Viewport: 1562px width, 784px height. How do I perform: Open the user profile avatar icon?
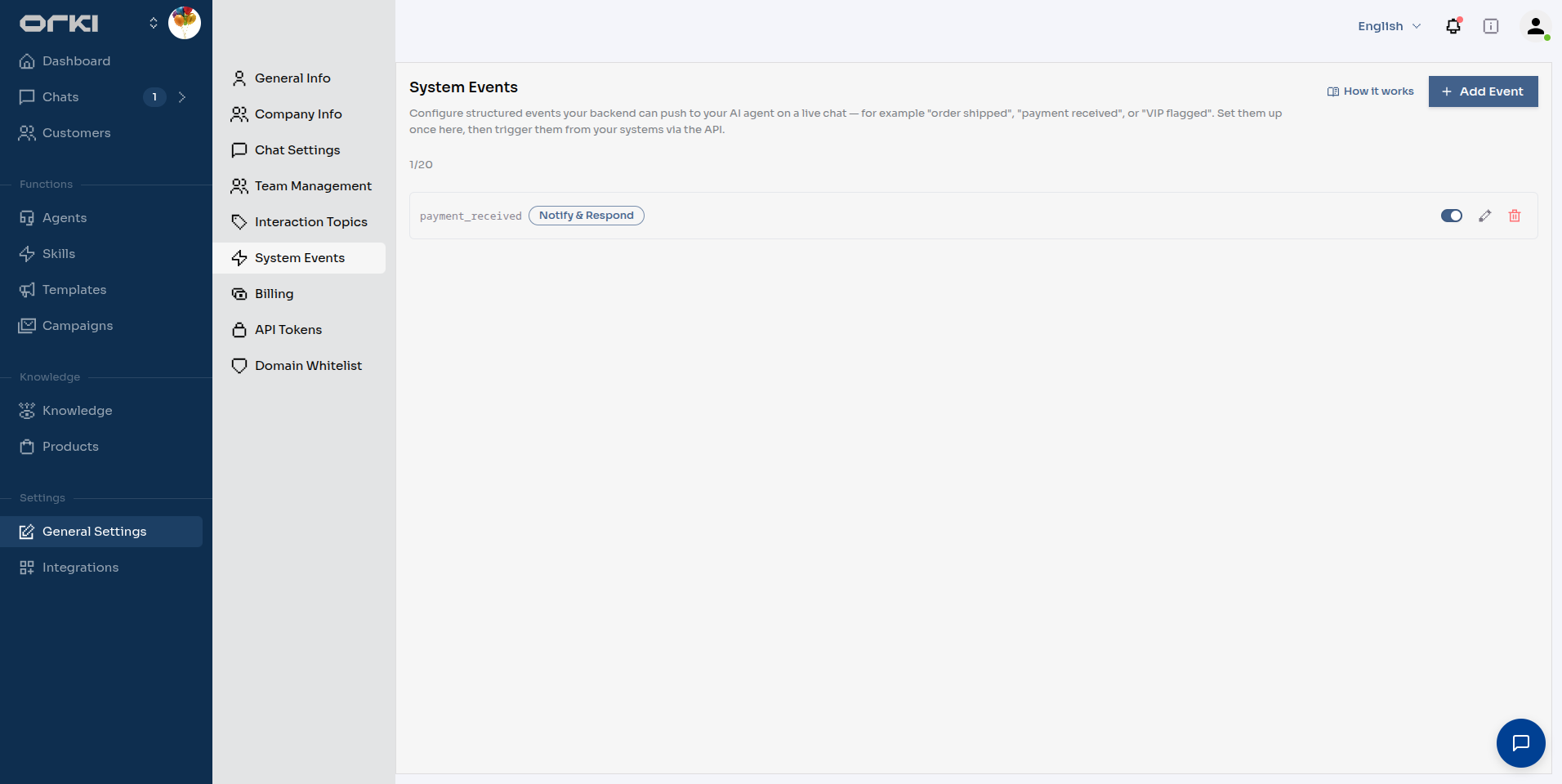click(1536, 26)
